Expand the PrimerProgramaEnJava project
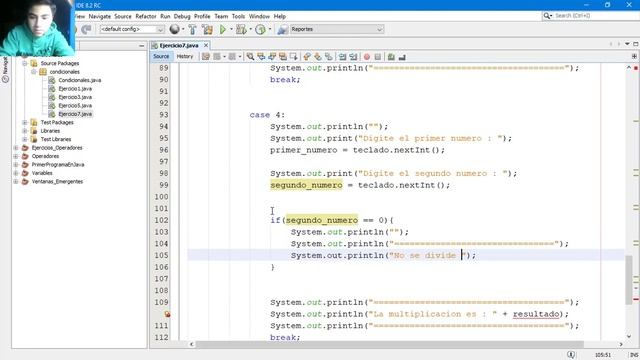 (x=16, y=164)
